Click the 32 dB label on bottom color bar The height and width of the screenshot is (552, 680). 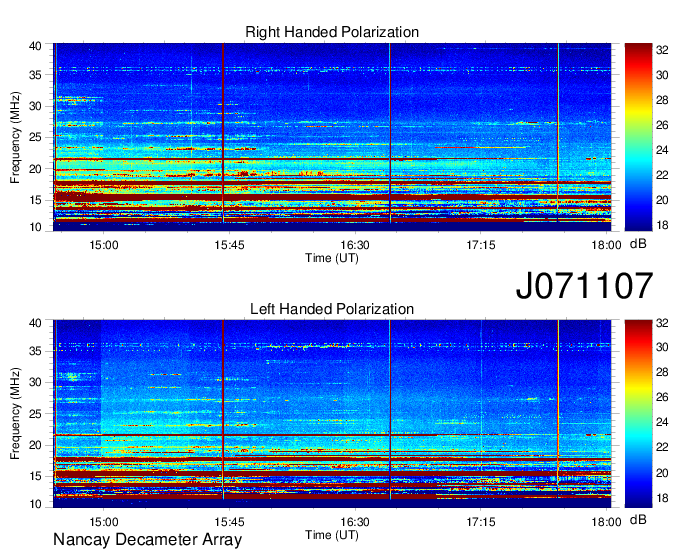tap(662, 323)
